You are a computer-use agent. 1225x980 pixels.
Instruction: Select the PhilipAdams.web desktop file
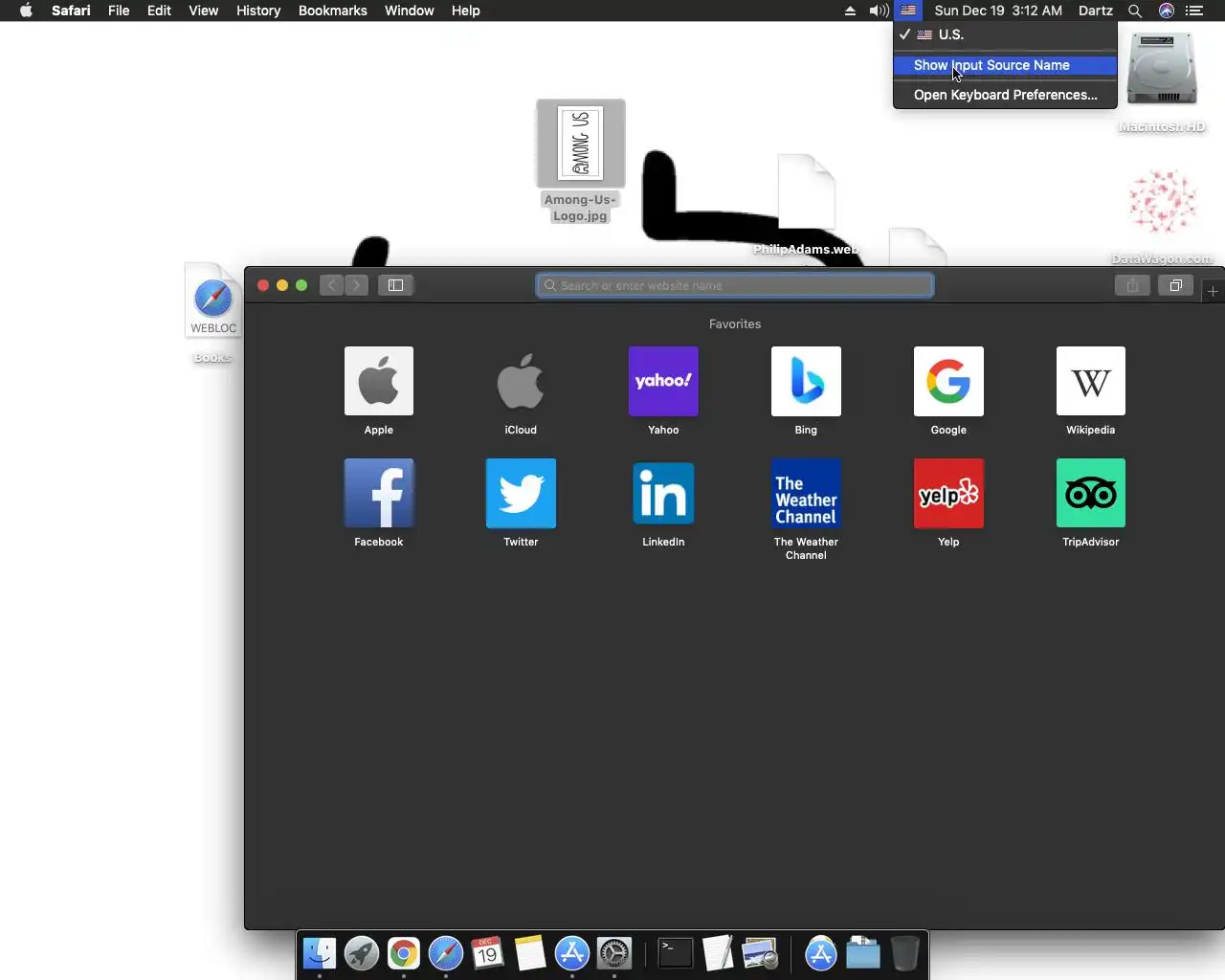[806, 206]
